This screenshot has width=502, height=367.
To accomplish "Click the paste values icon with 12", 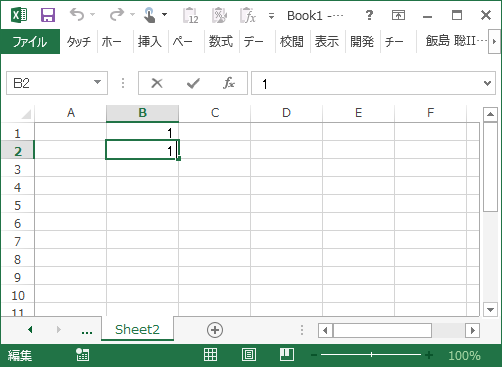I will click(x=190, y=15).
